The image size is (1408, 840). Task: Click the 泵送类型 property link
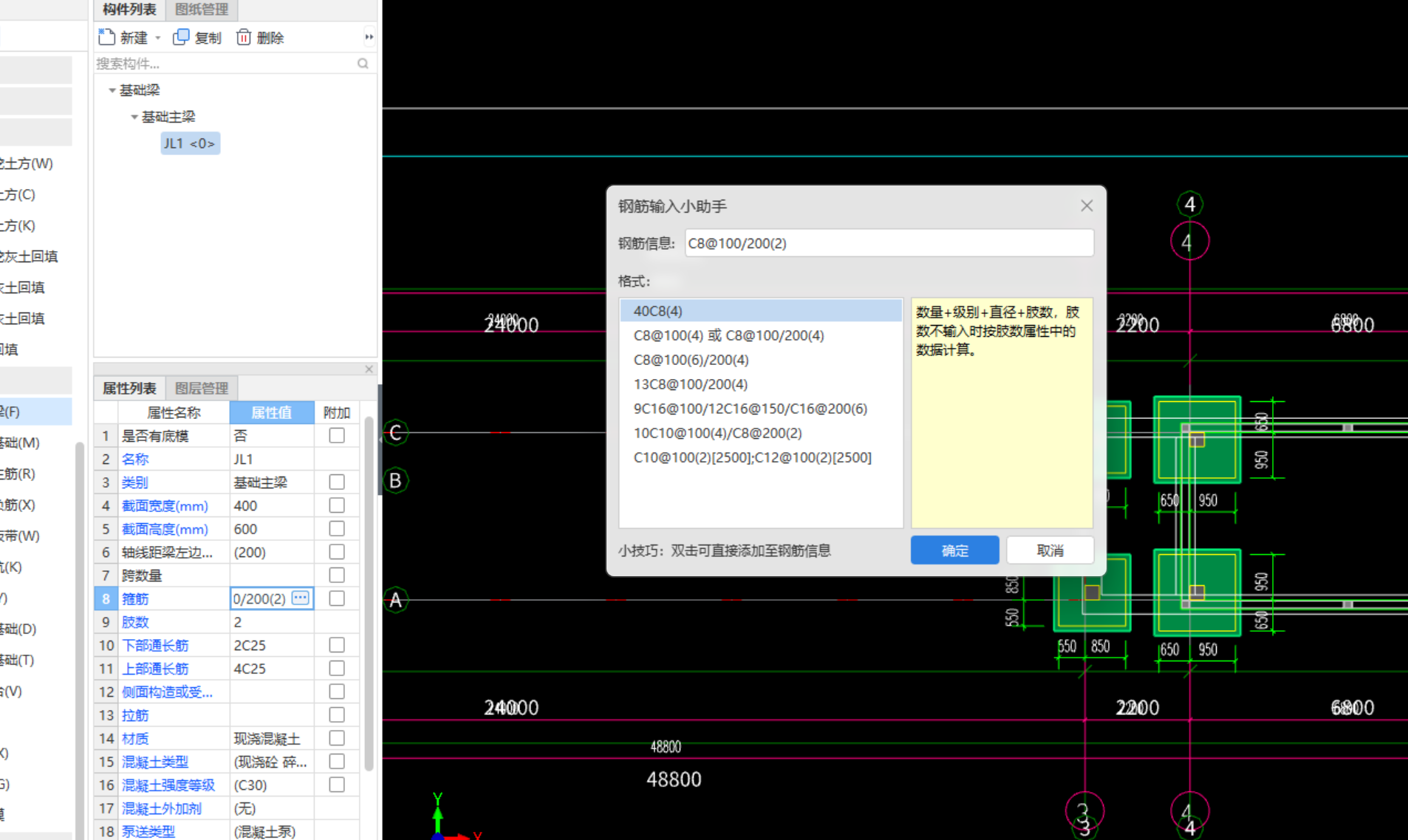(x=148, y=831)
